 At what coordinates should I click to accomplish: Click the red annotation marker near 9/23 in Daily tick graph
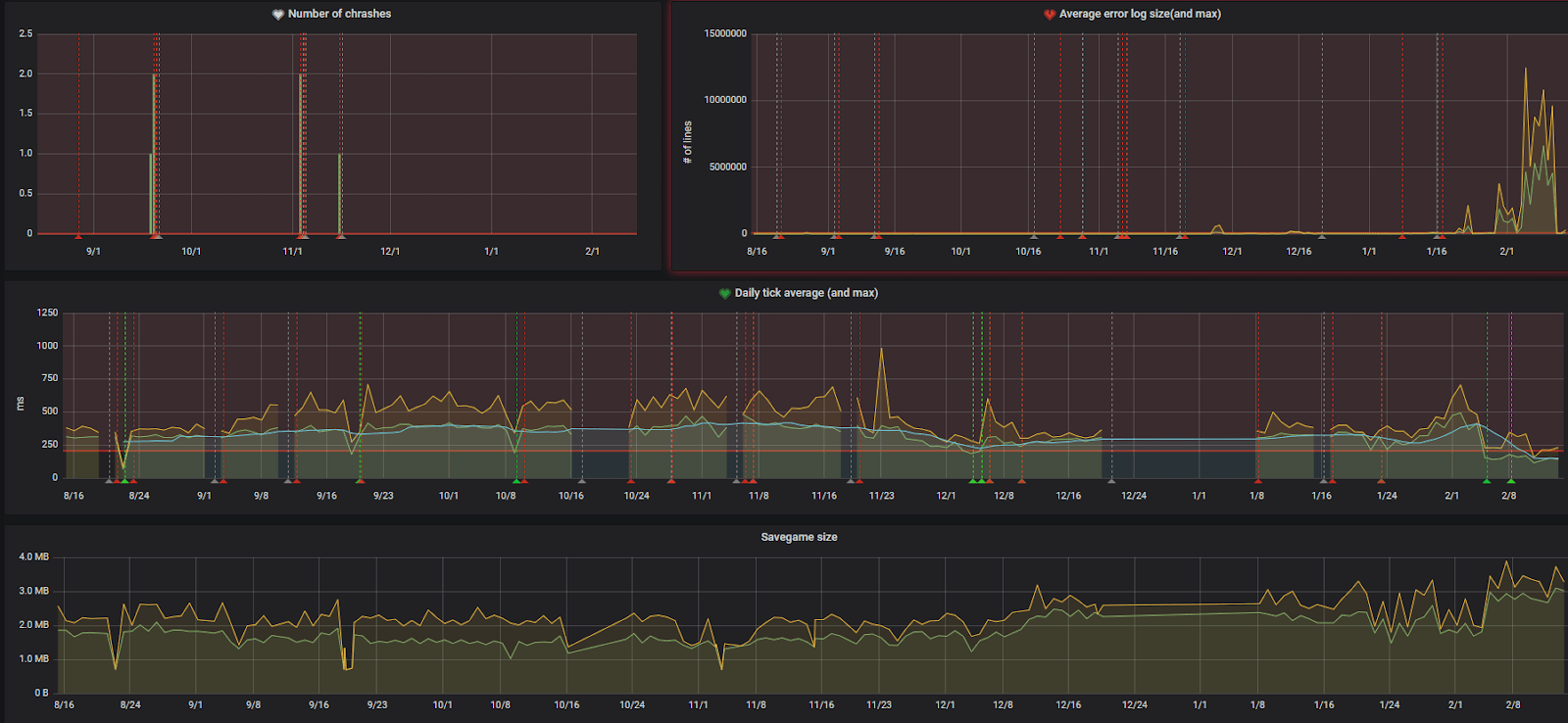360,480
